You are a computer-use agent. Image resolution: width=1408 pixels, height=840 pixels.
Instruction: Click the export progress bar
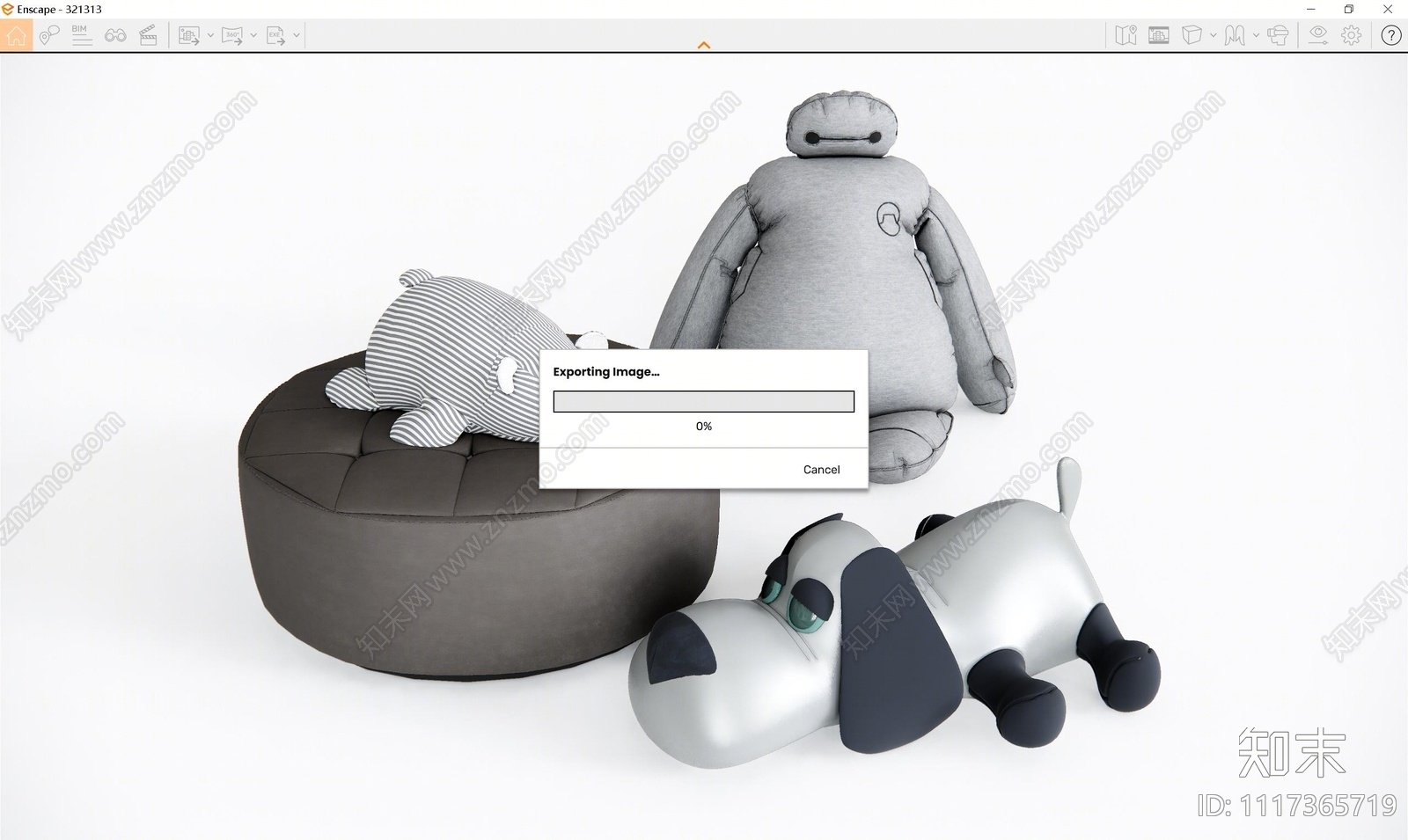(703, 402)
